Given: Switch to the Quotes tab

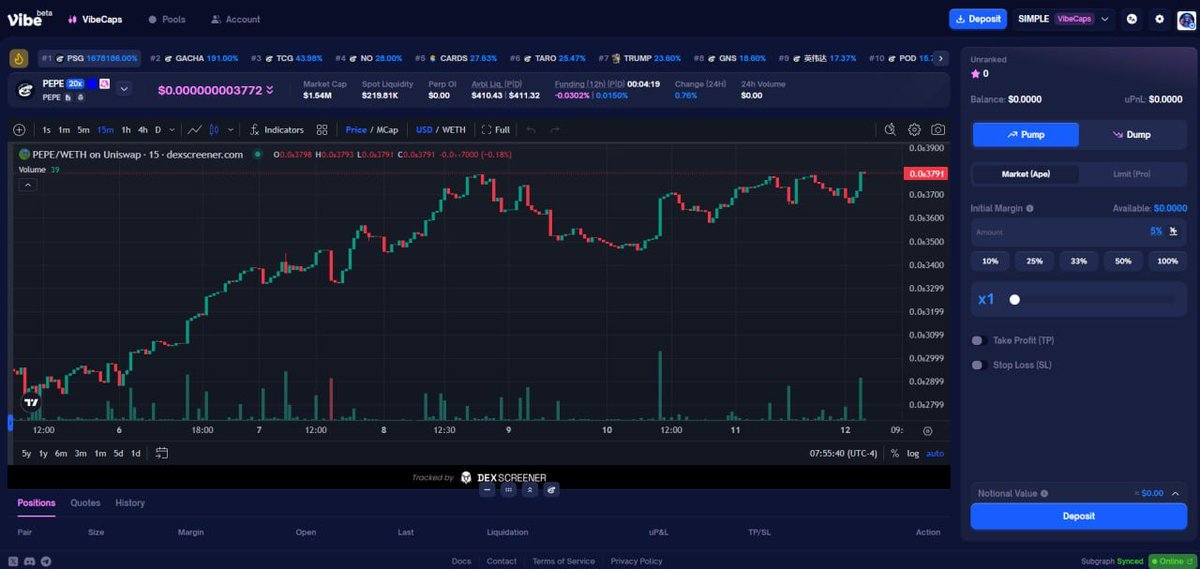Looking at the screenshot, I should pyautogui.click(x=85, y=503).
